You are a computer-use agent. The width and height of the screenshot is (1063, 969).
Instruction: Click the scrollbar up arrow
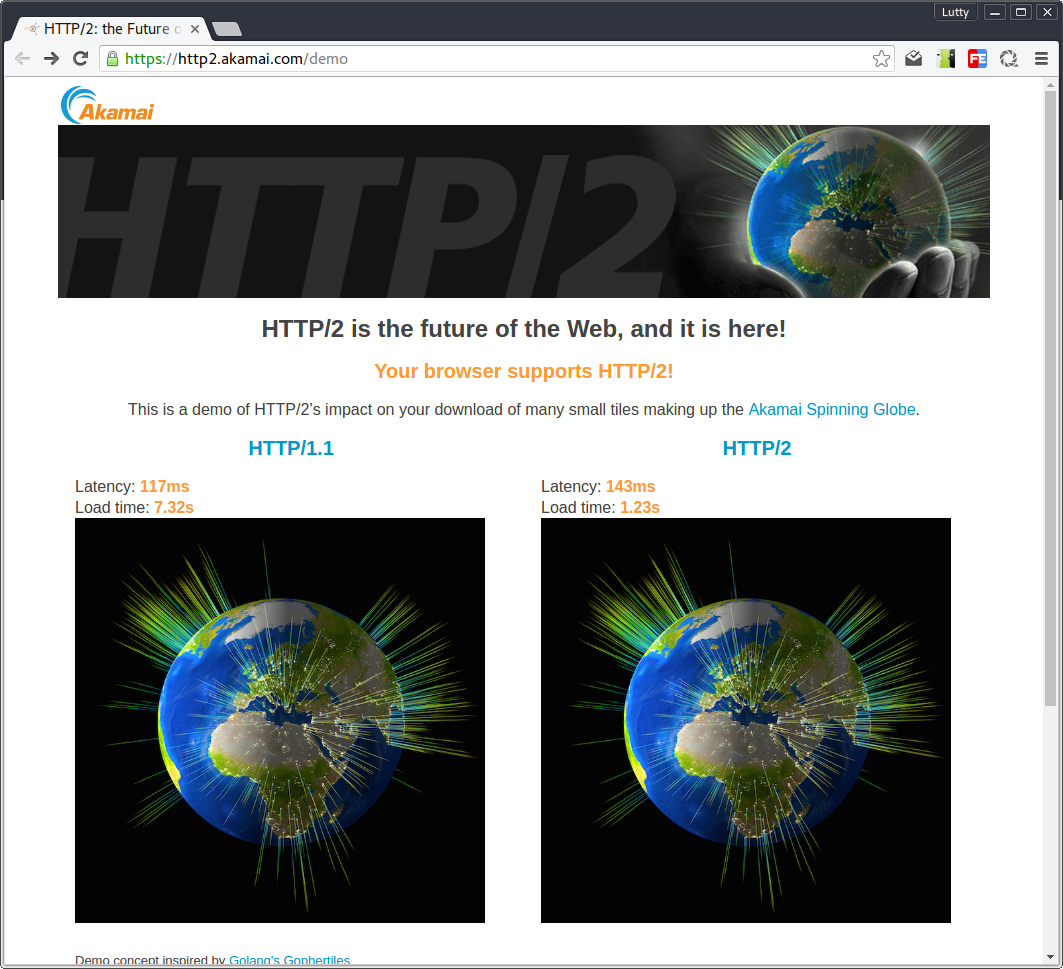pos(1050,85)
